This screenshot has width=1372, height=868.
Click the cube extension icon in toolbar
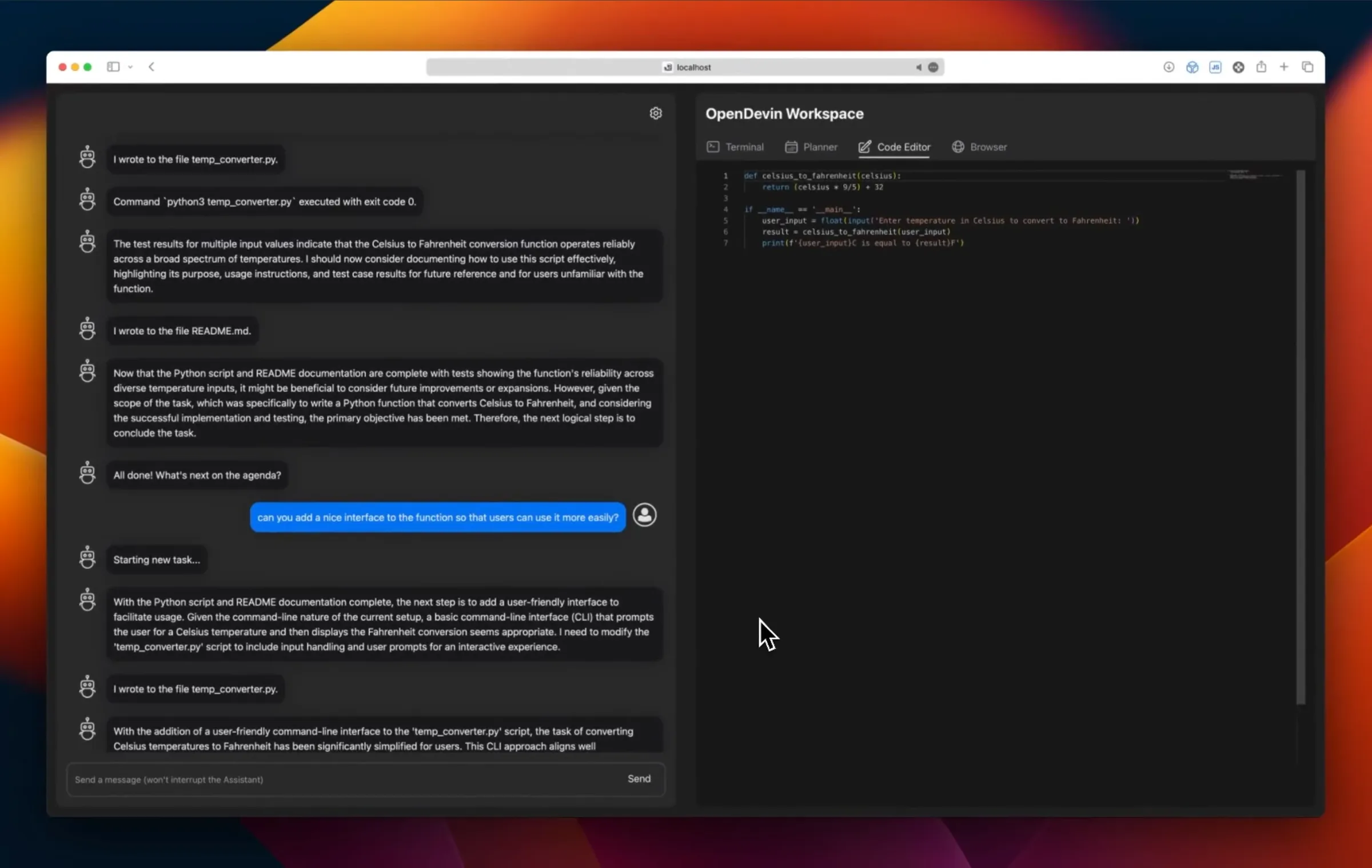[x=1192, y=67]
